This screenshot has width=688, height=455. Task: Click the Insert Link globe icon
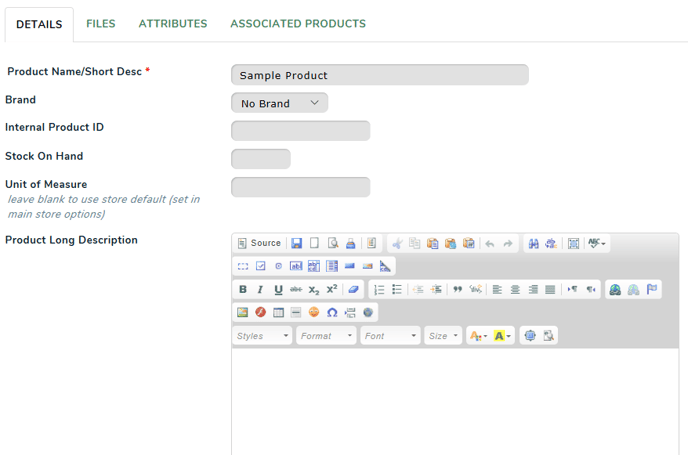pyautogui.click(x=615, y=290)
